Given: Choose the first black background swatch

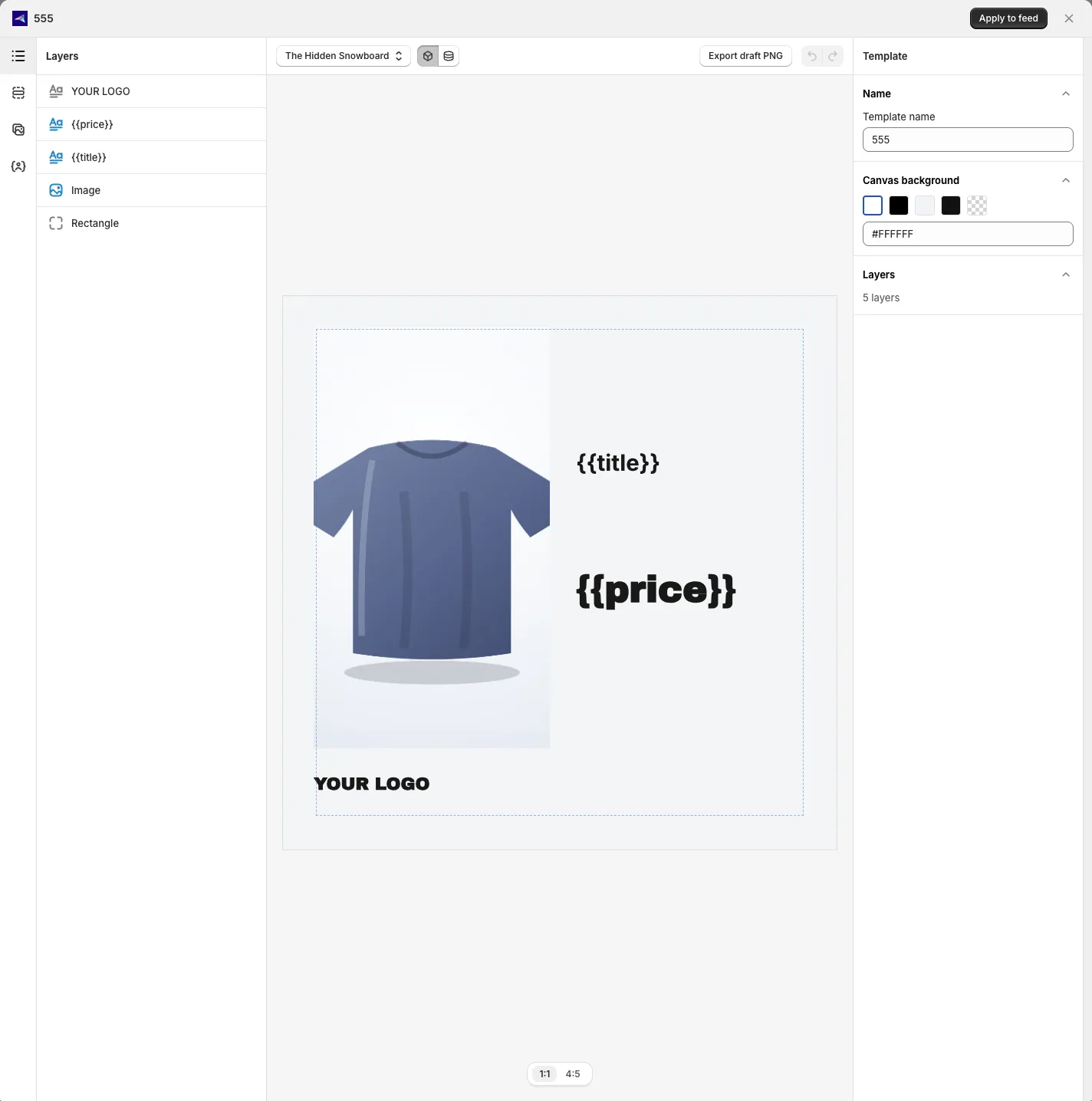Looking at the screenshot, I should [x=899, y=205].
